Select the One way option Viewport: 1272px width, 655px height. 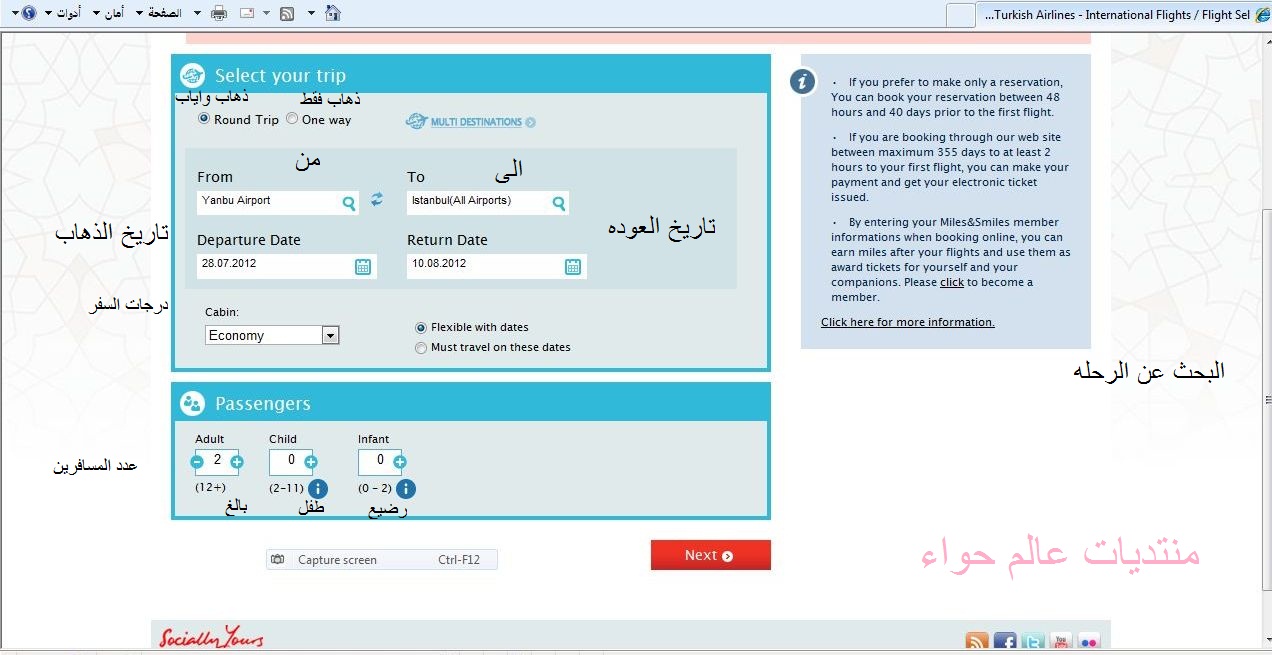[x=292, y=119]
